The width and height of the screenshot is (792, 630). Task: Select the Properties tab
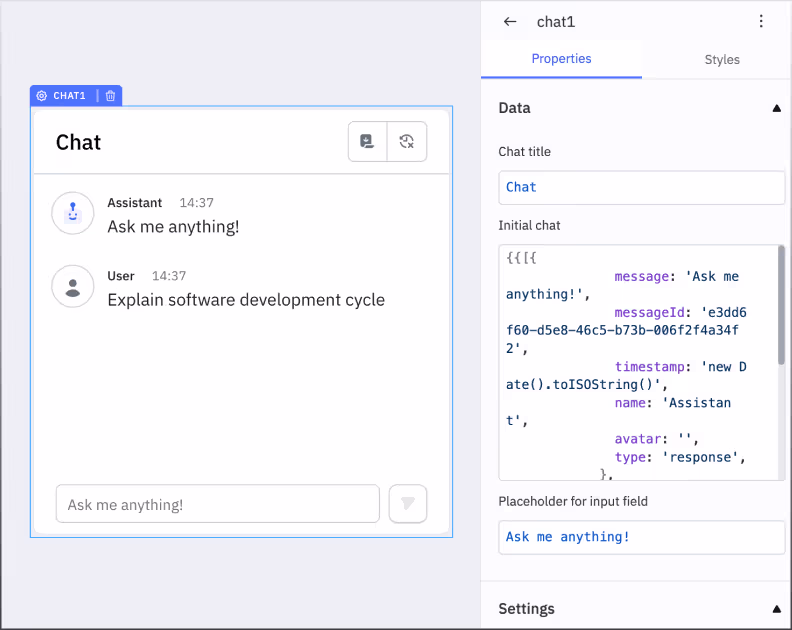coord(561,59)
